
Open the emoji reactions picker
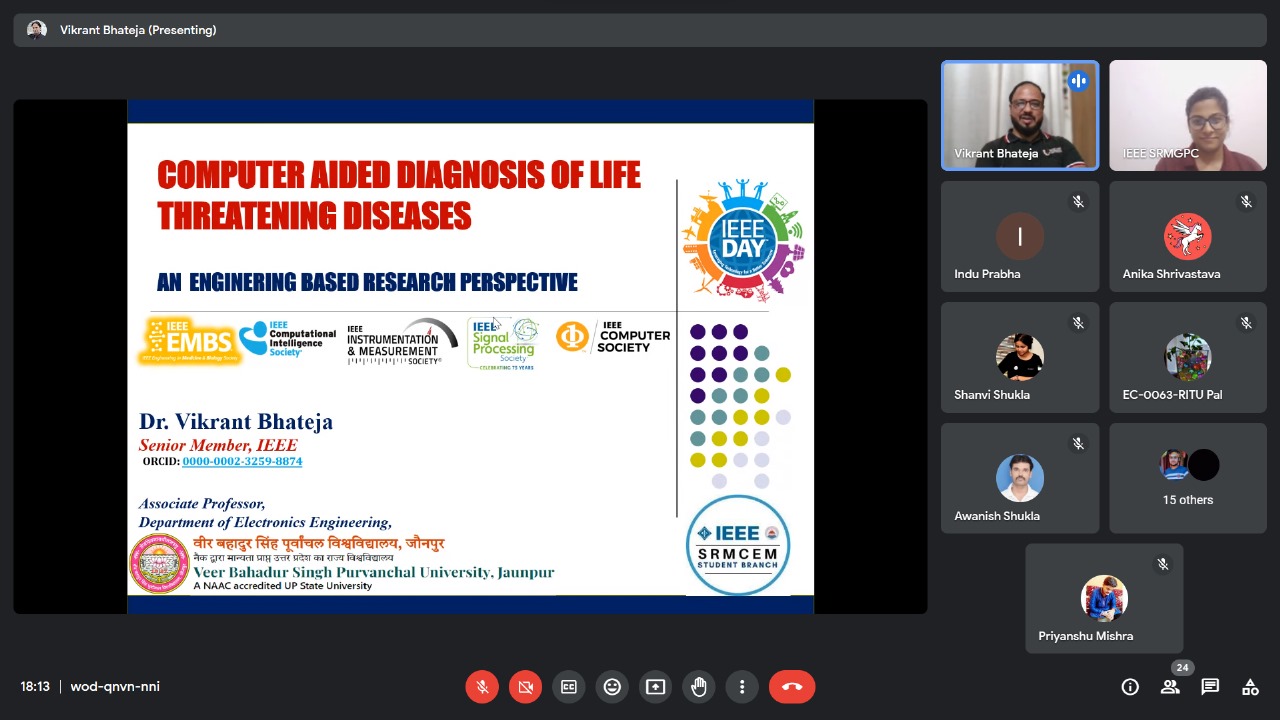pyautogui.click(x=612, y=687)
